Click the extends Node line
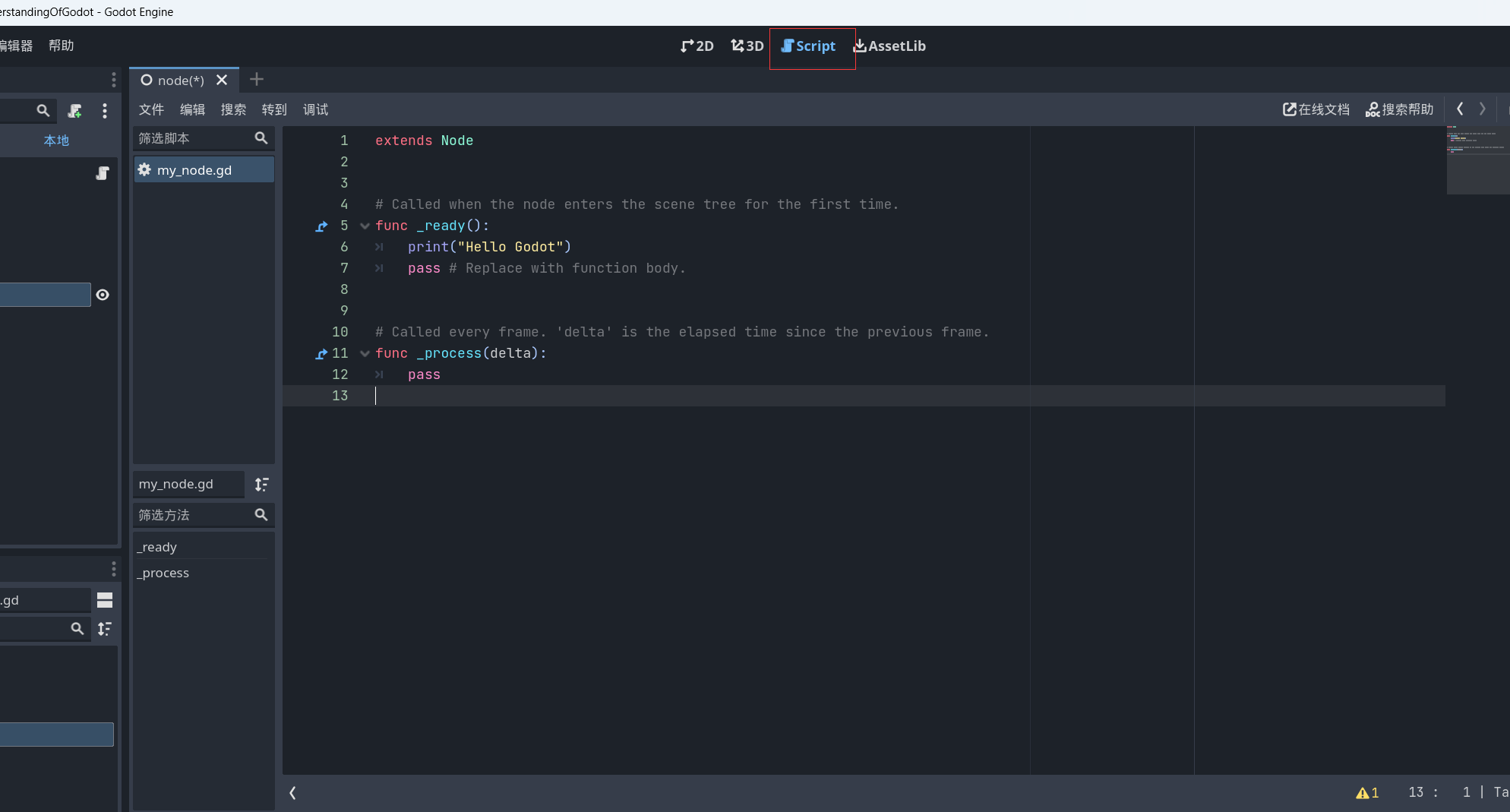Screen dimensions: 1510x812 pyautogui.click(x=424, y=141)
